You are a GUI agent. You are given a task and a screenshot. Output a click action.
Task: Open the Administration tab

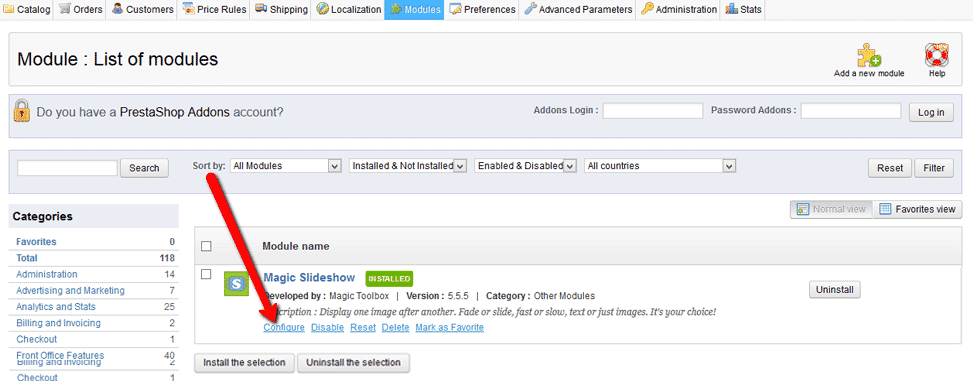pyautogui.click(x=678, y=9)
